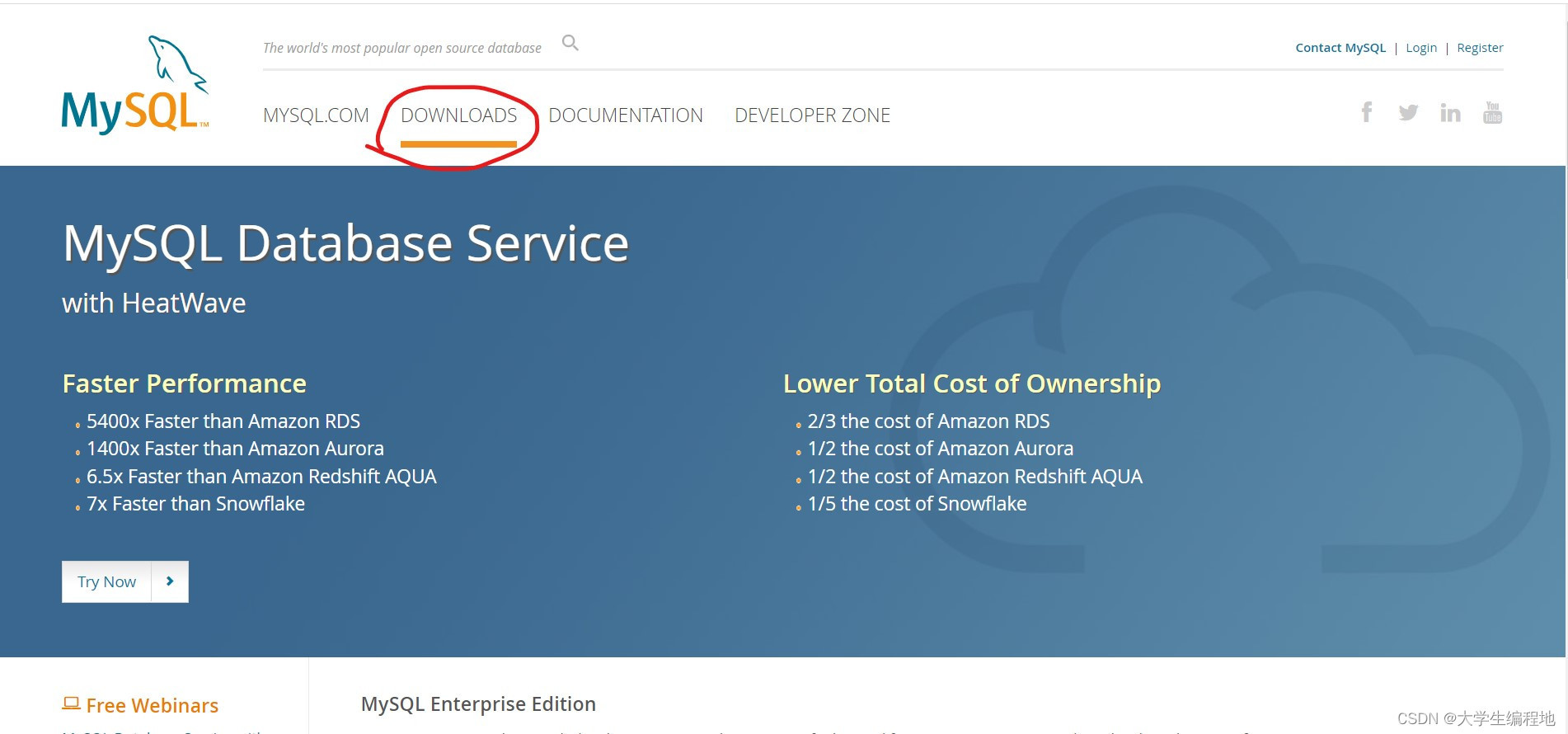Click the MySQL Enterprise Edition heading
Viewport: 1568px width, 734px height.
coord(478,704)
